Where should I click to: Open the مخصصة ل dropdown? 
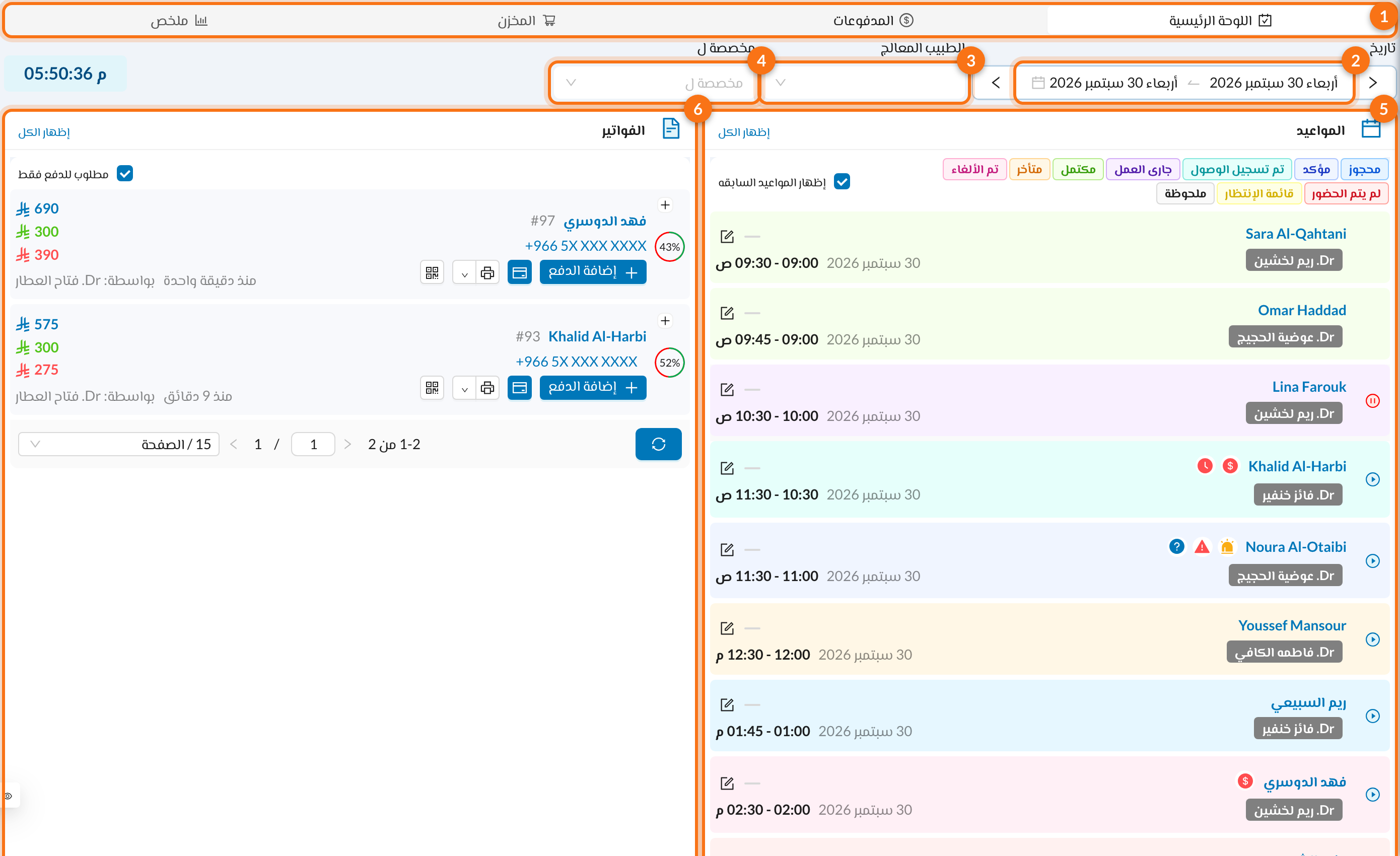pyautogui.click(x=654, y=83)
